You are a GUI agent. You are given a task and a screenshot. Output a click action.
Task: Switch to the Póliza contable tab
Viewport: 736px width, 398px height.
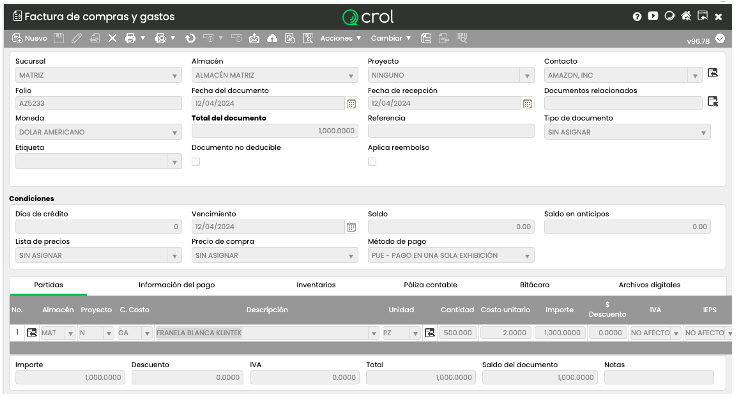tap(430, 284)
